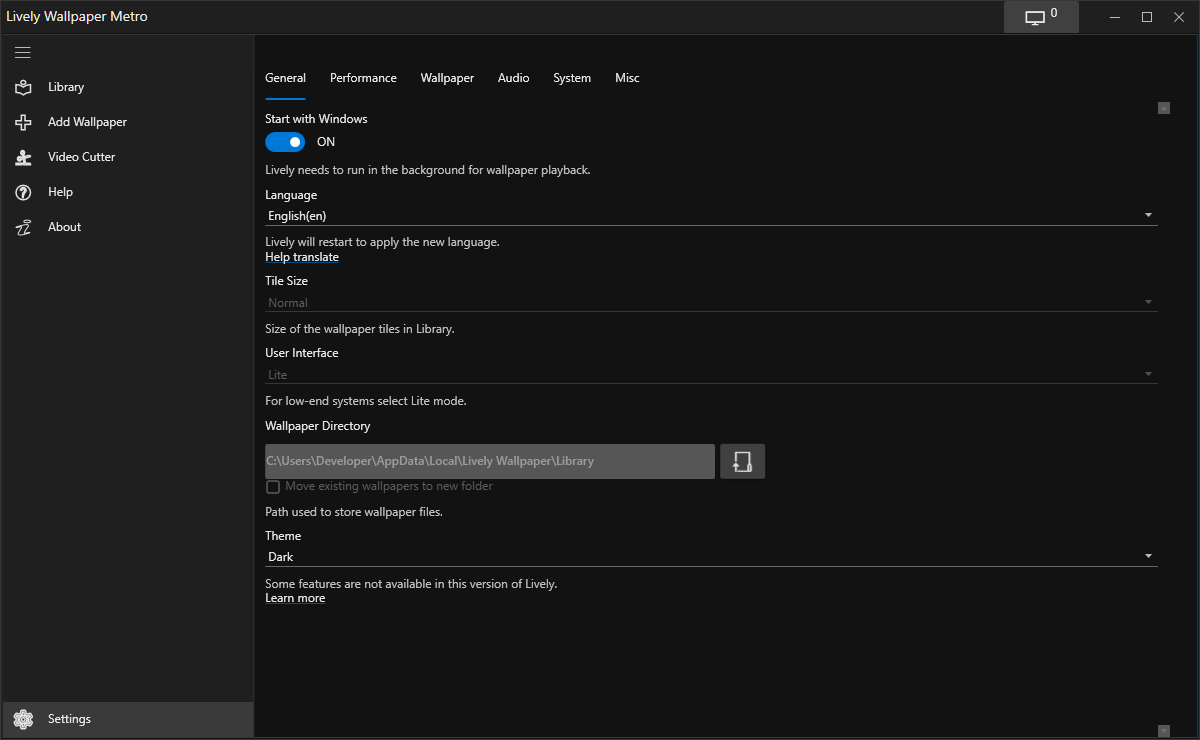Image resolution: width=1200 pixels, height=740 pixels.
Task: Turn off Start with Windows toggle
Action: tap(285, 142)
